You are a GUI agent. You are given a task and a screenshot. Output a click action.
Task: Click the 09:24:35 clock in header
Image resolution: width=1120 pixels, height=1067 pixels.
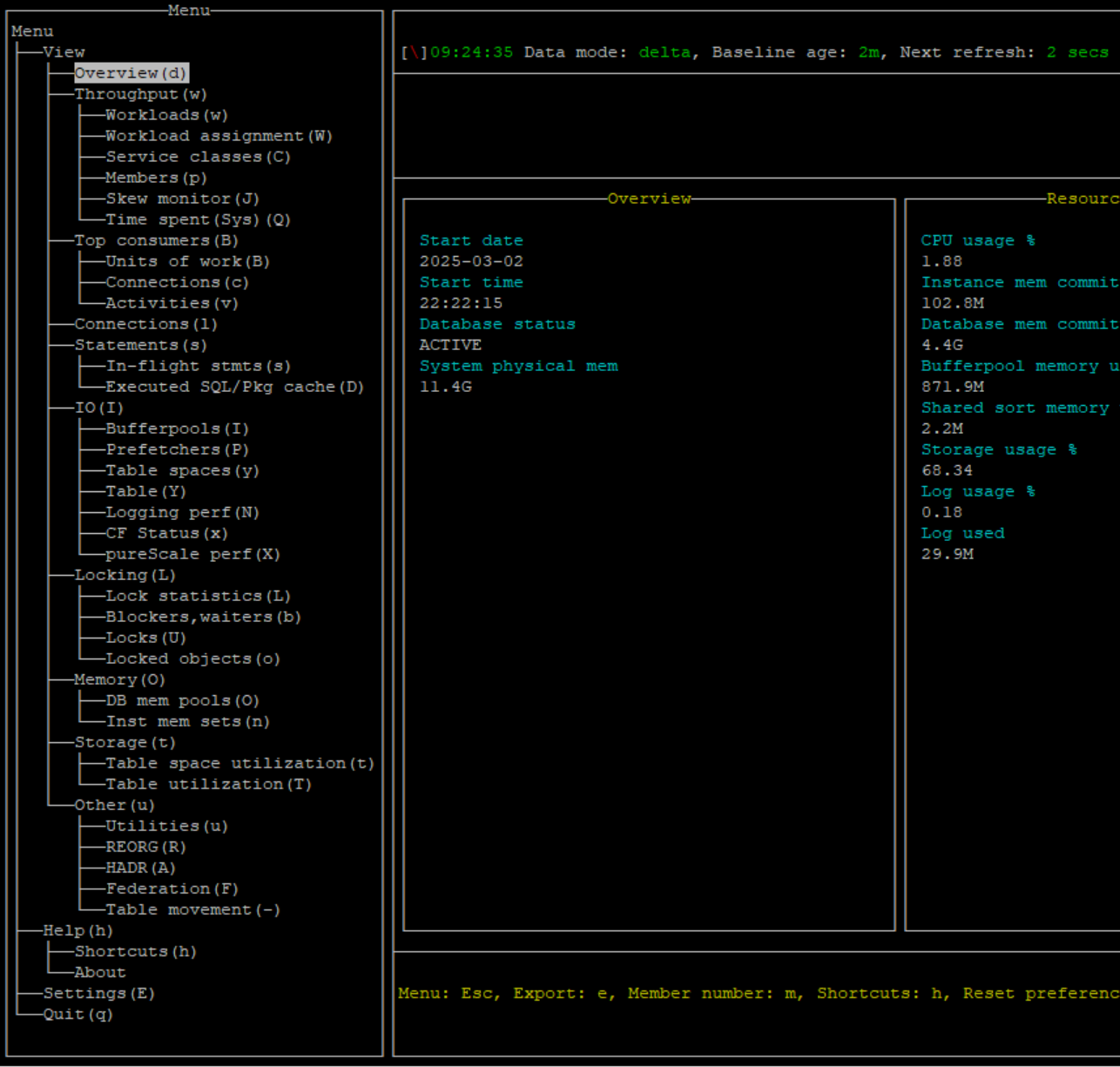coord(471,52)
